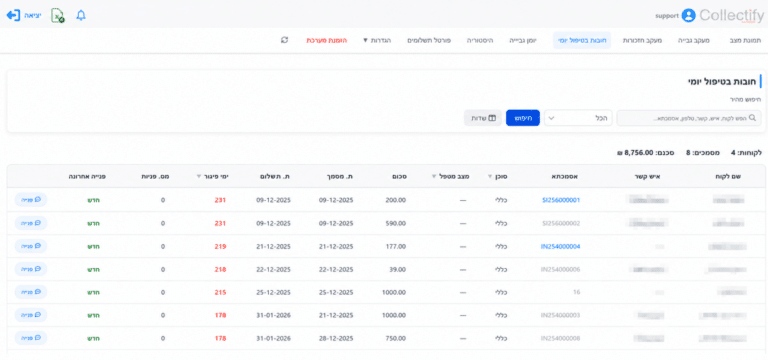Click פנייה button in reference 16 row
The image size is (768, 360).
click(31, 292)
